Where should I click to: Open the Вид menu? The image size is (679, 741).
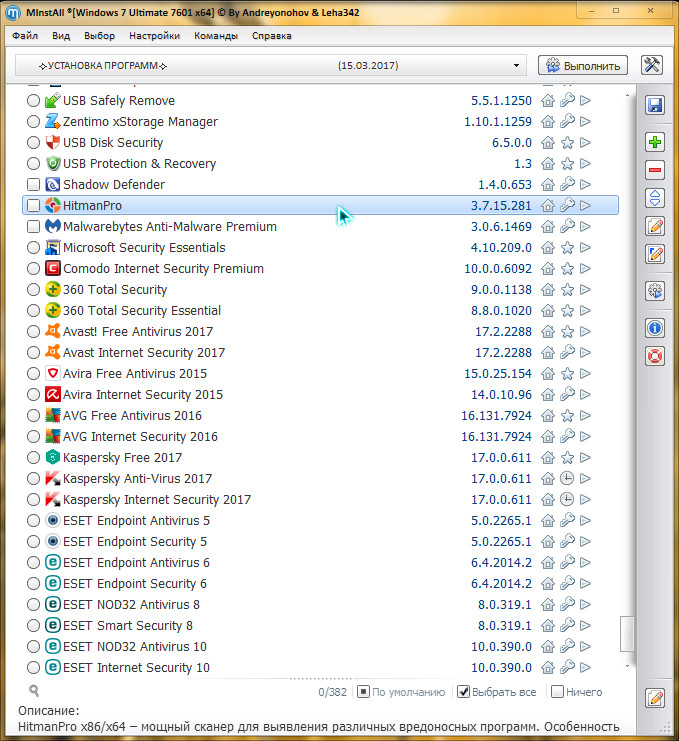tap(61, 35)
